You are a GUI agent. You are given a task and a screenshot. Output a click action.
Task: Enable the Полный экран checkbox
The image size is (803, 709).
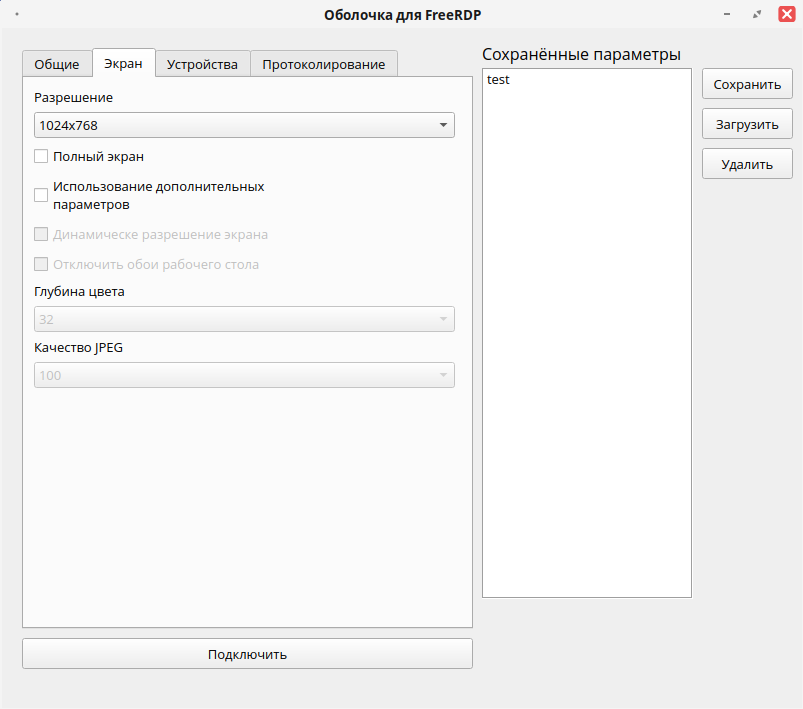tap(41, 156)
